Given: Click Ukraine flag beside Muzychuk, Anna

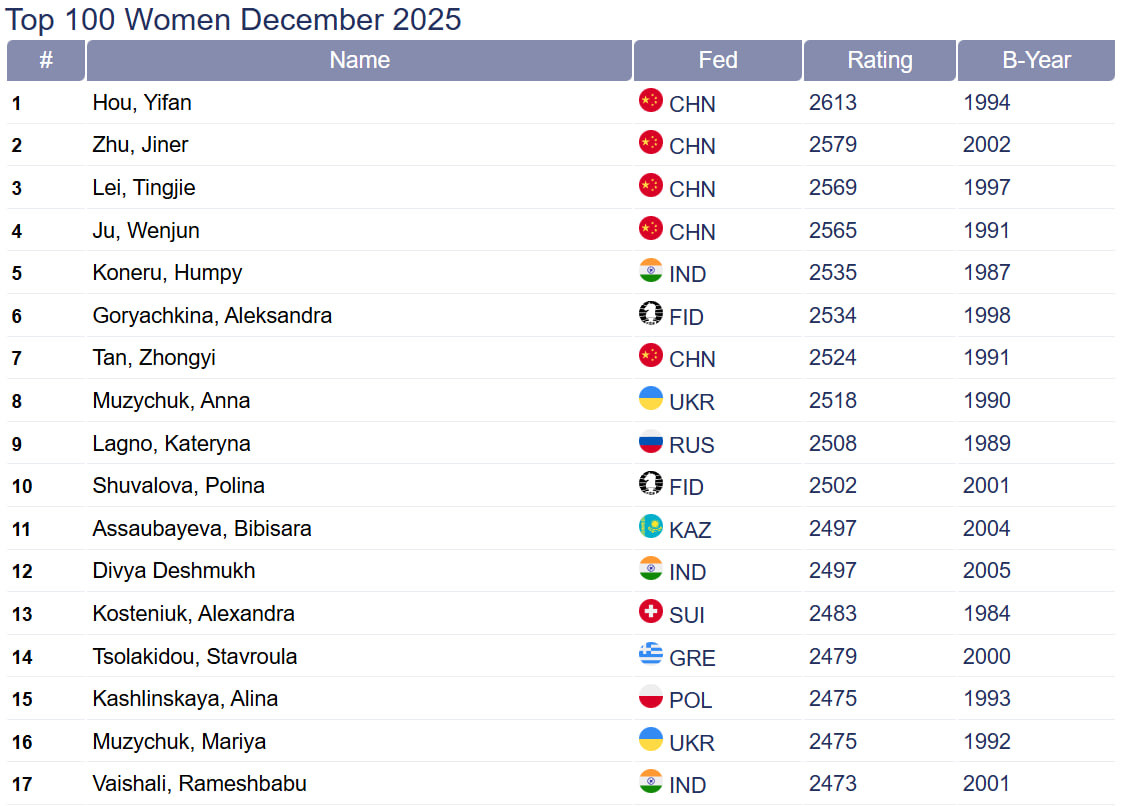Looking at the screenshot, I should [651, 398].
